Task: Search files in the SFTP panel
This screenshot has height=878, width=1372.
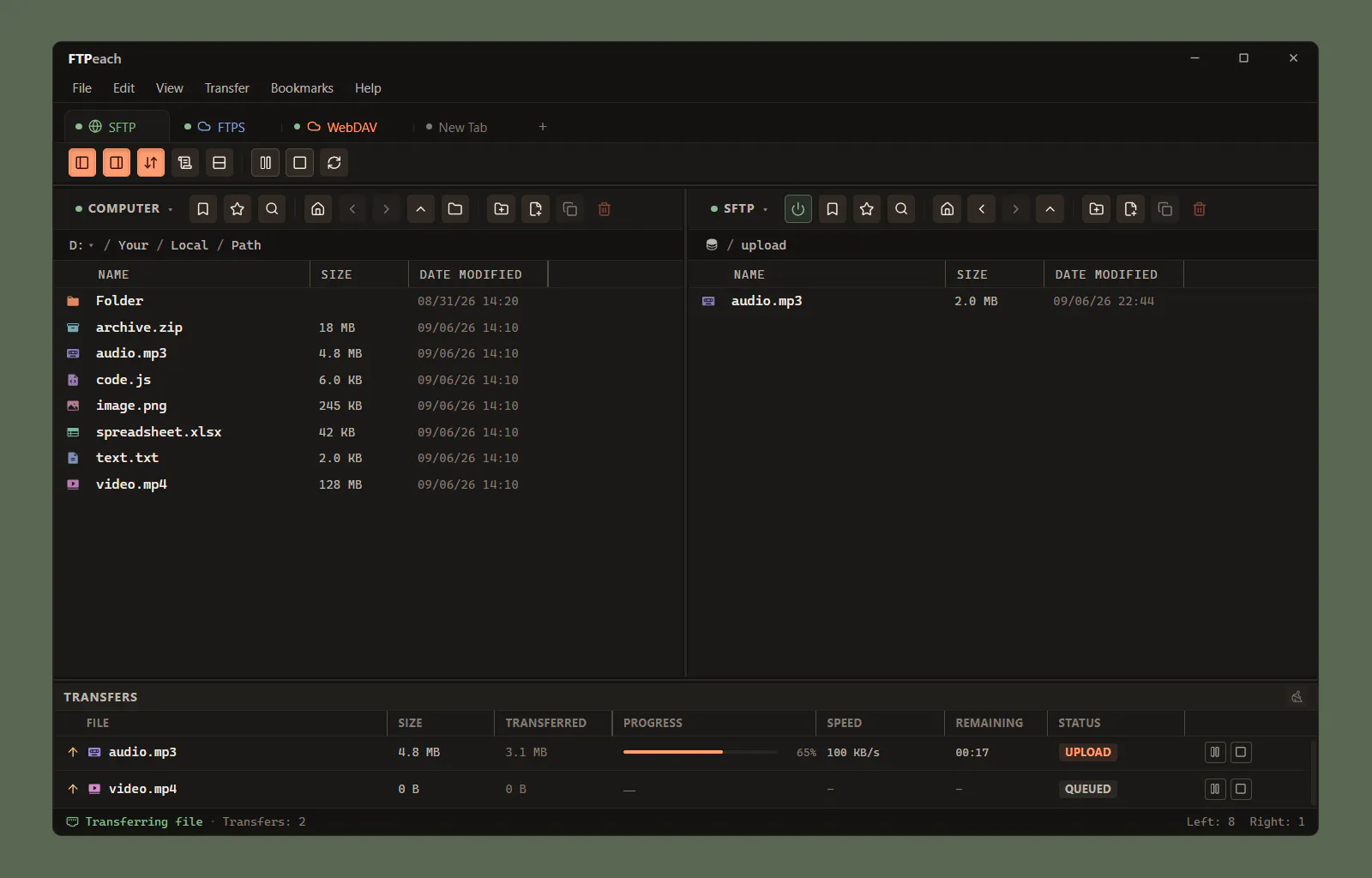Action: (x=901, y=209)
